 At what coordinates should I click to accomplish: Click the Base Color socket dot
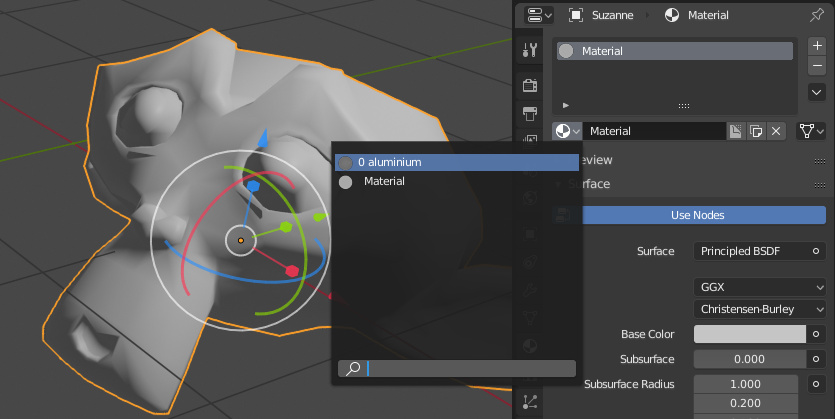816,335
